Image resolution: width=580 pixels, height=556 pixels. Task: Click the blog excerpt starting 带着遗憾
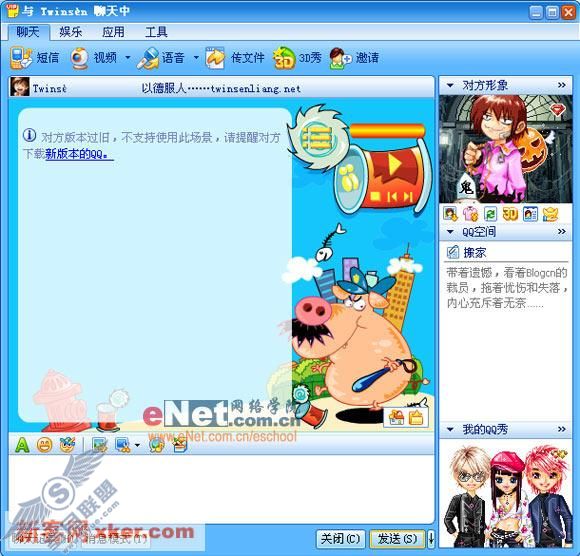[x=507, y=288]
